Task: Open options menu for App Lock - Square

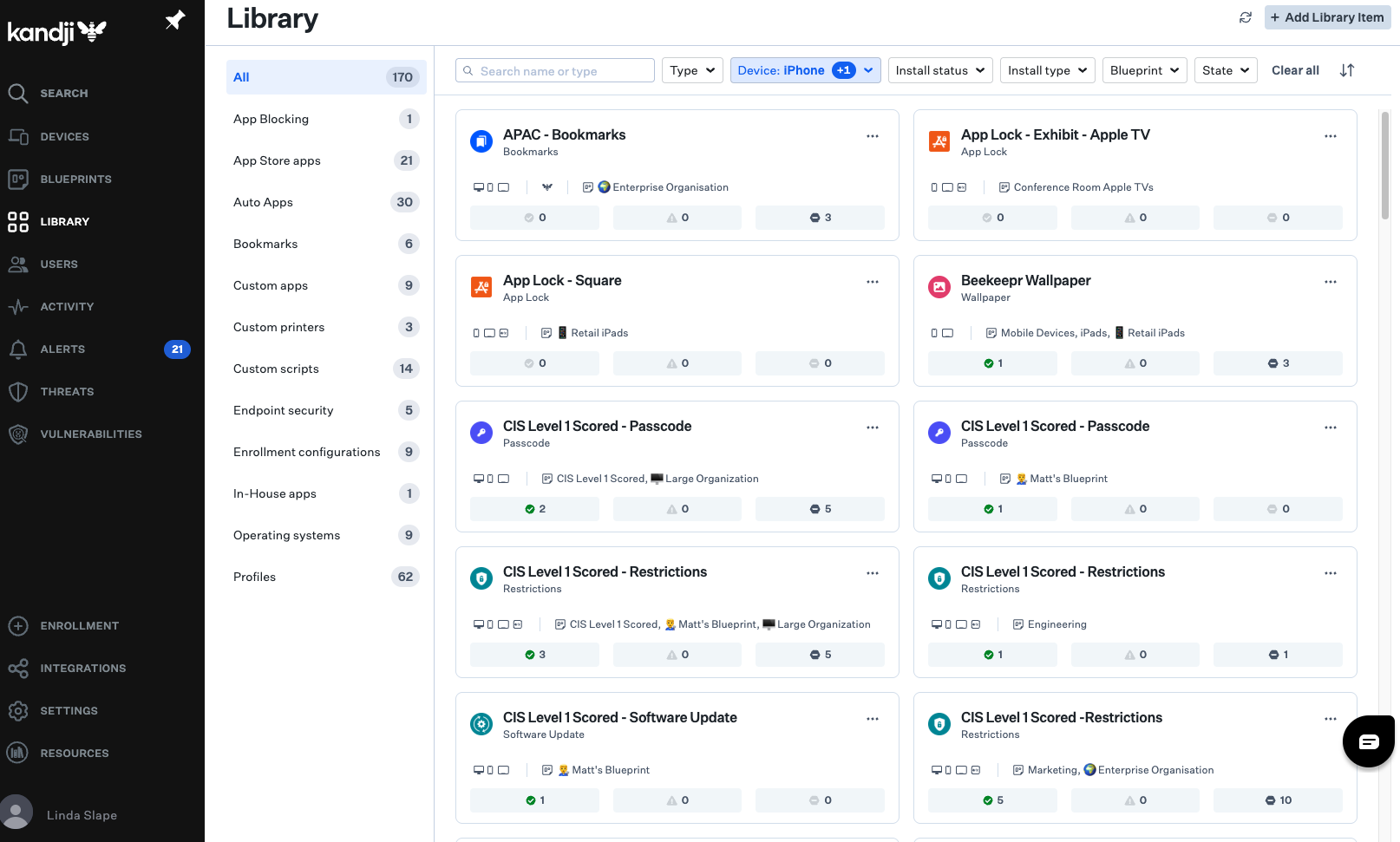Action: 873,282
